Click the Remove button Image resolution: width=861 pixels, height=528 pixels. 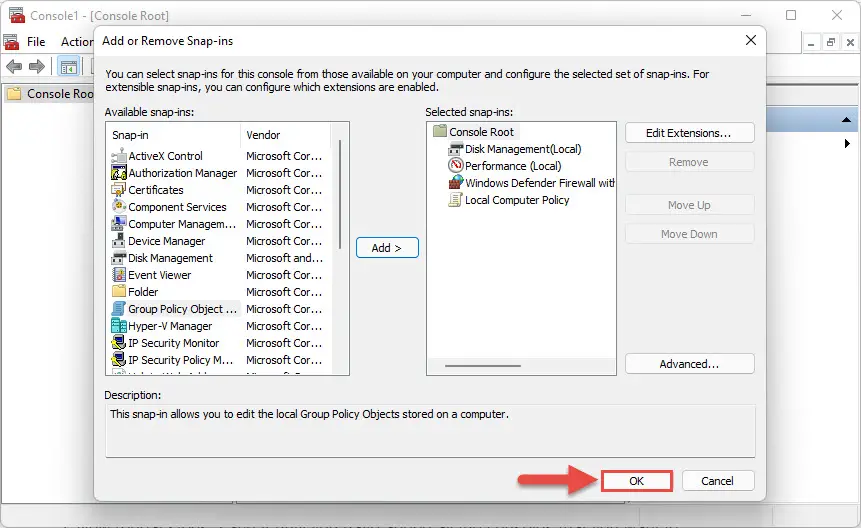point(689,162)
